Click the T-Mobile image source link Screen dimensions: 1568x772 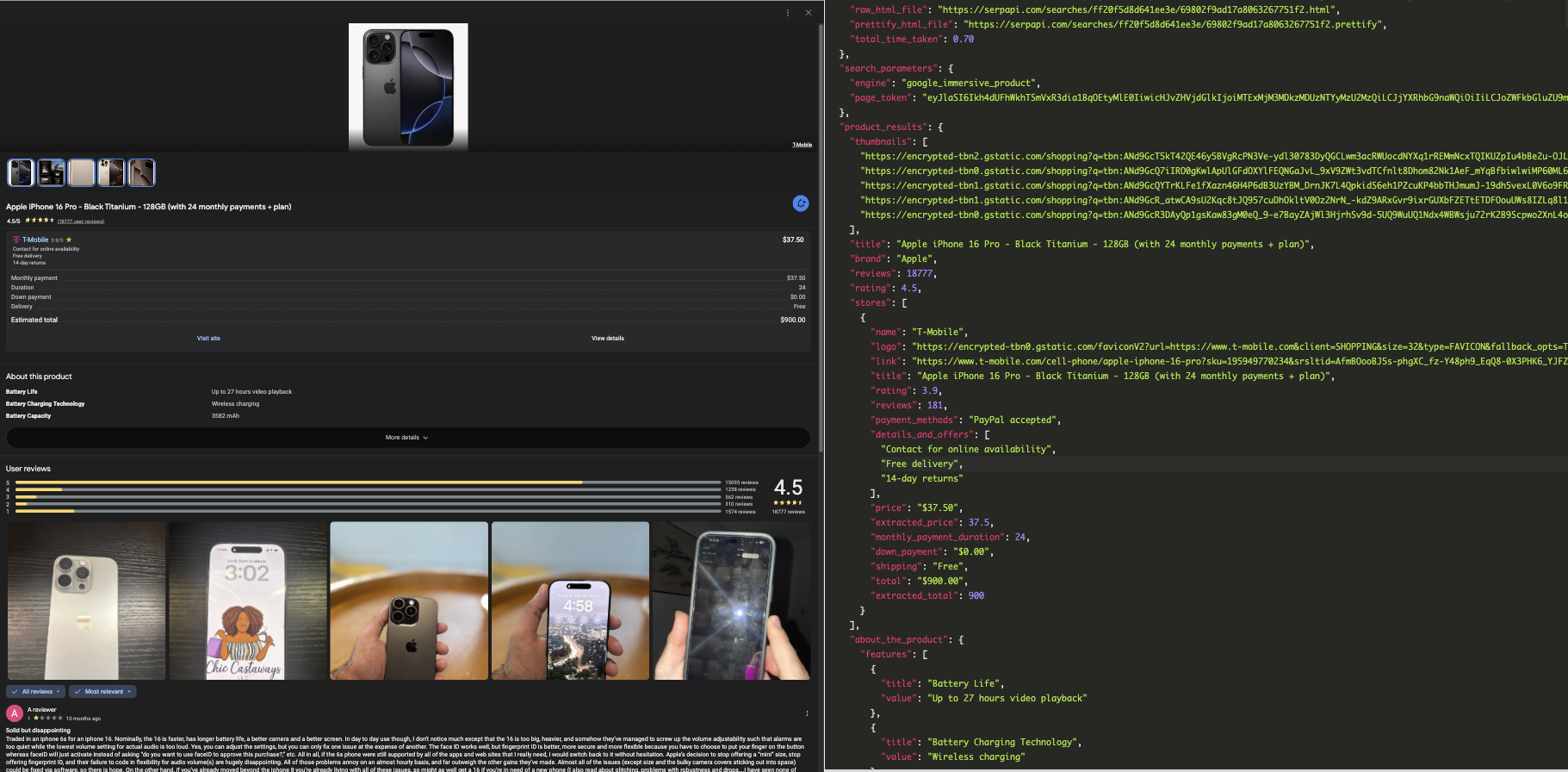point(802,145)
